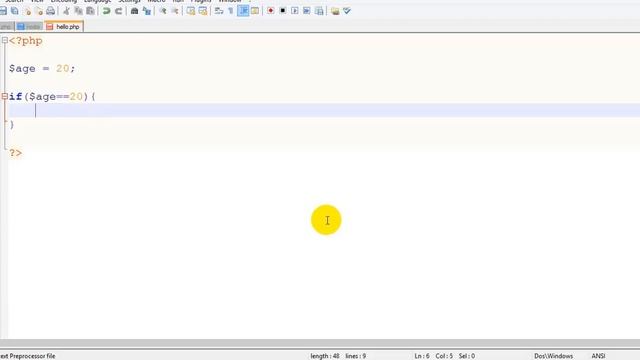Click the Save file toolbar icon

click(3, 11)
